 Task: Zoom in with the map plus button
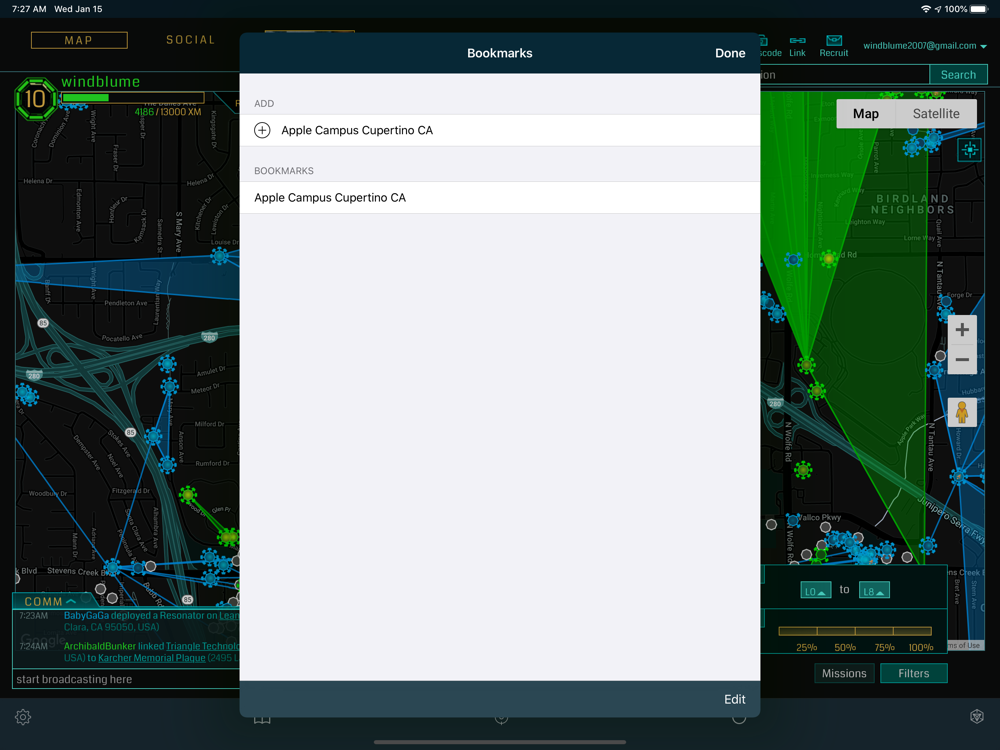962,330
